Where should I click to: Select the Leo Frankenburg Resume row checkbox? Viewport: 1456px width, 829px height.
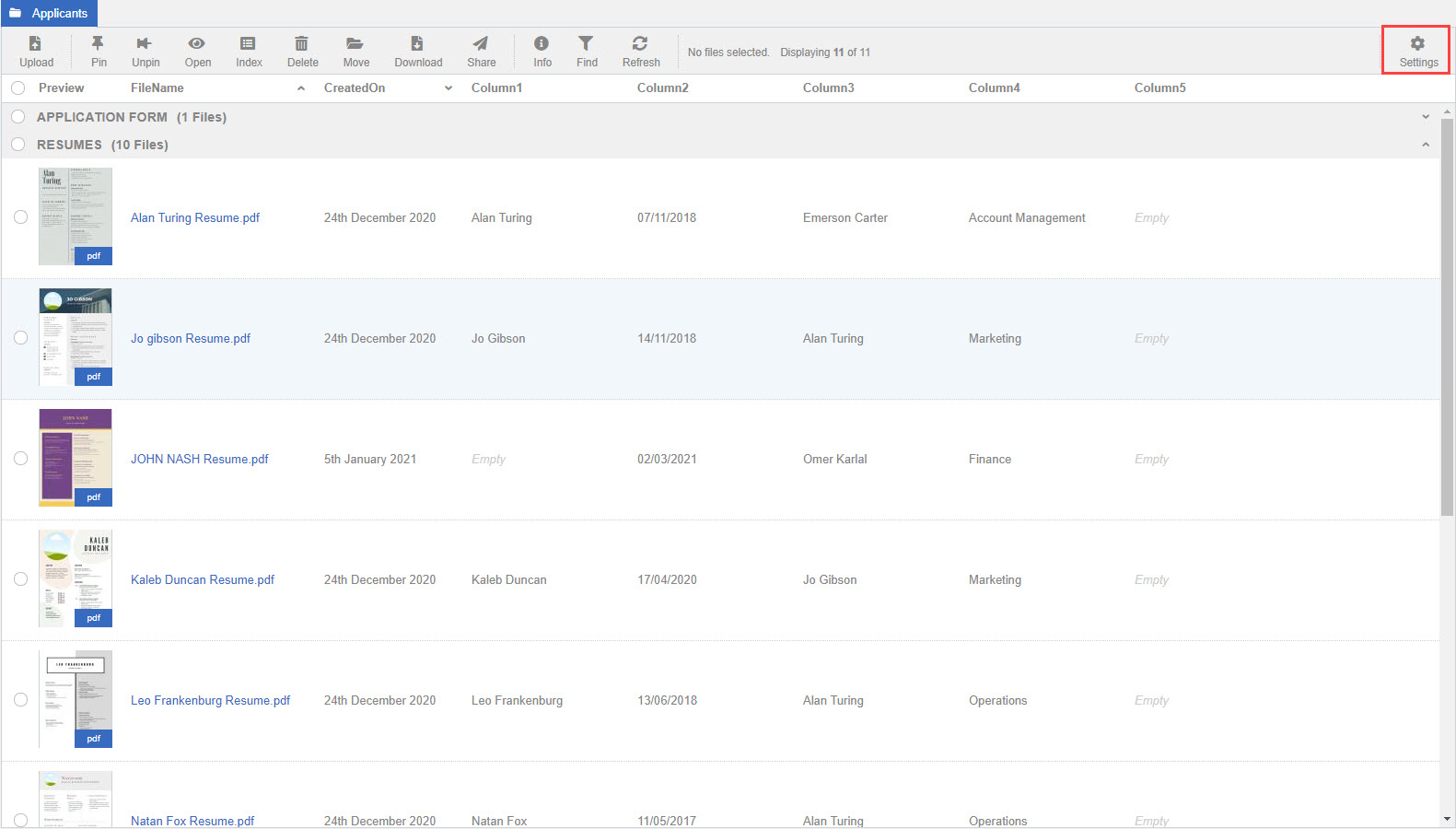click(20, 700)
